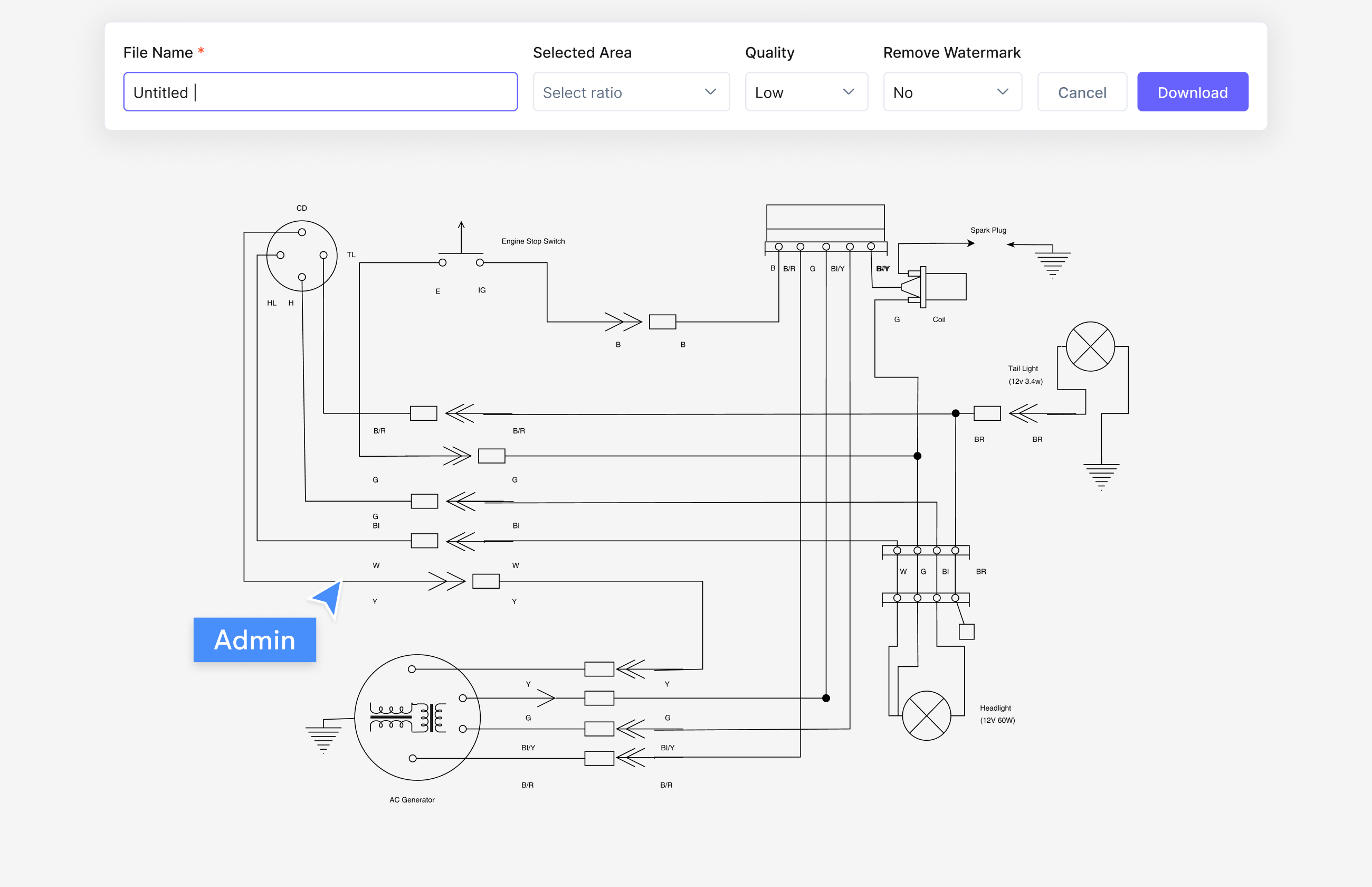
Task: Cancel the download dialog
Action: [1082, 91]
